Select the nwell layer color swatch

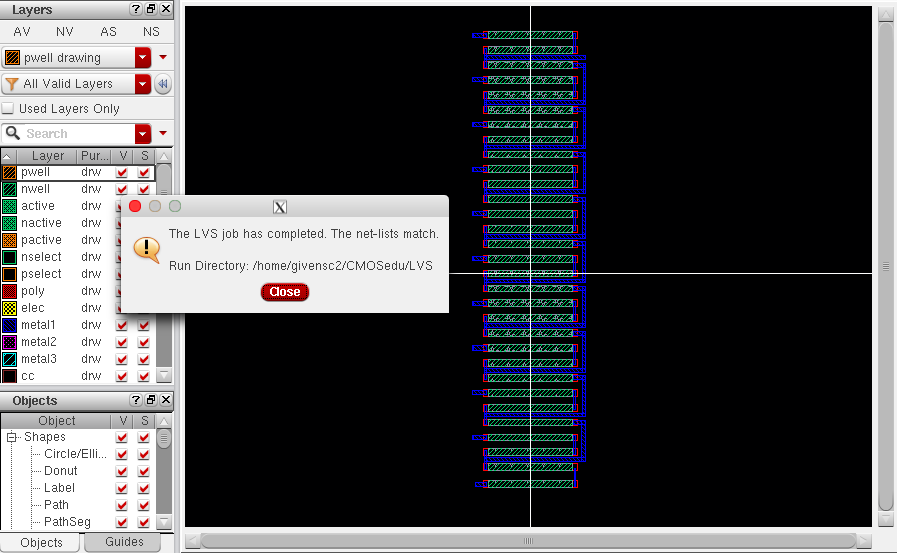[10, 189]
